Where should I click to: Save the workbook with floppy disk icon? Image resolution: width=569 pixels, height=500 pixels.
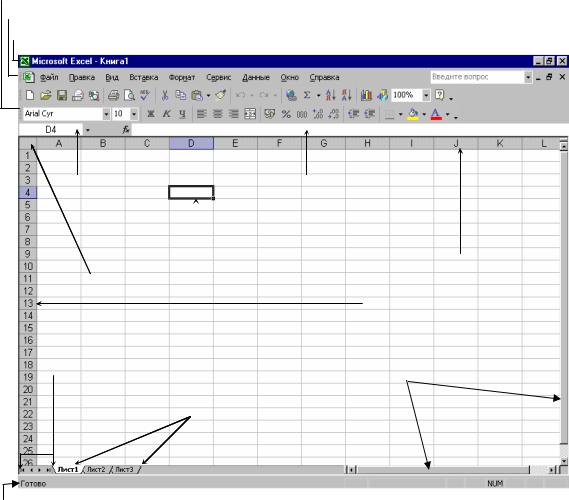click(x=62, y=95)
